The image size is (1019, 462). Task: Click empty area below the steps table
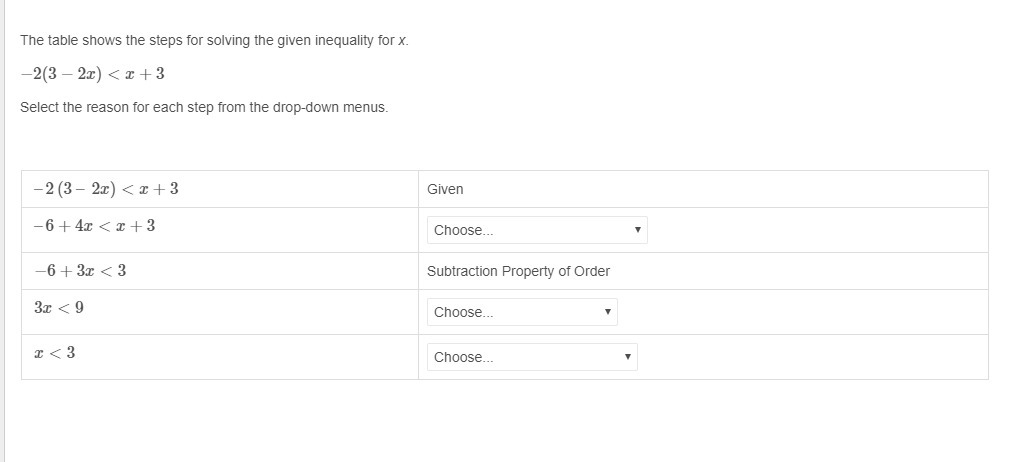[x=500, y=420]
